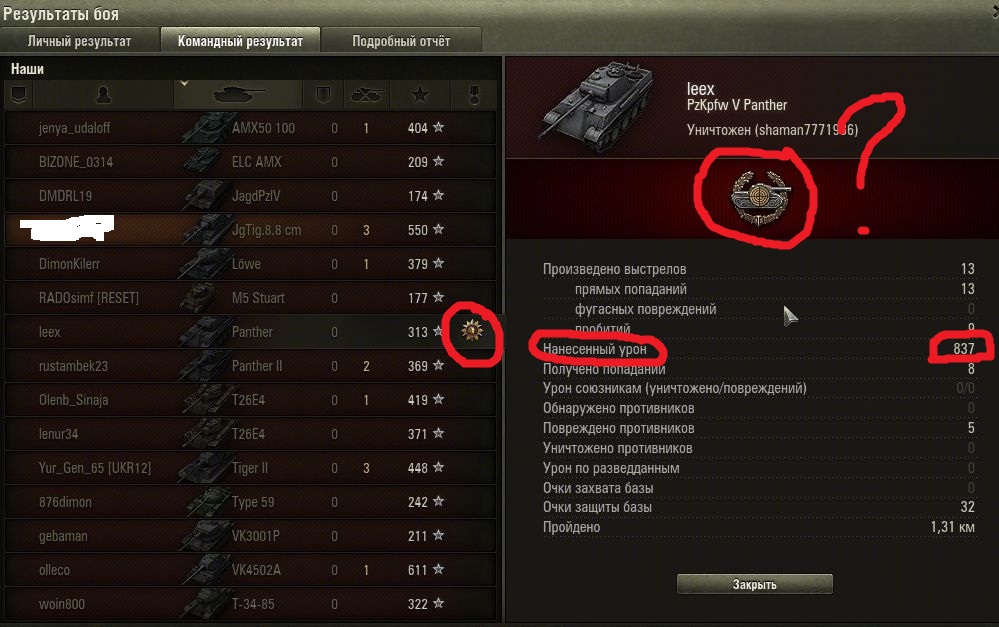Screen dimensions: 999x627
Task: Click the Нанесенный урон stat line
Action: pos(758,349)
